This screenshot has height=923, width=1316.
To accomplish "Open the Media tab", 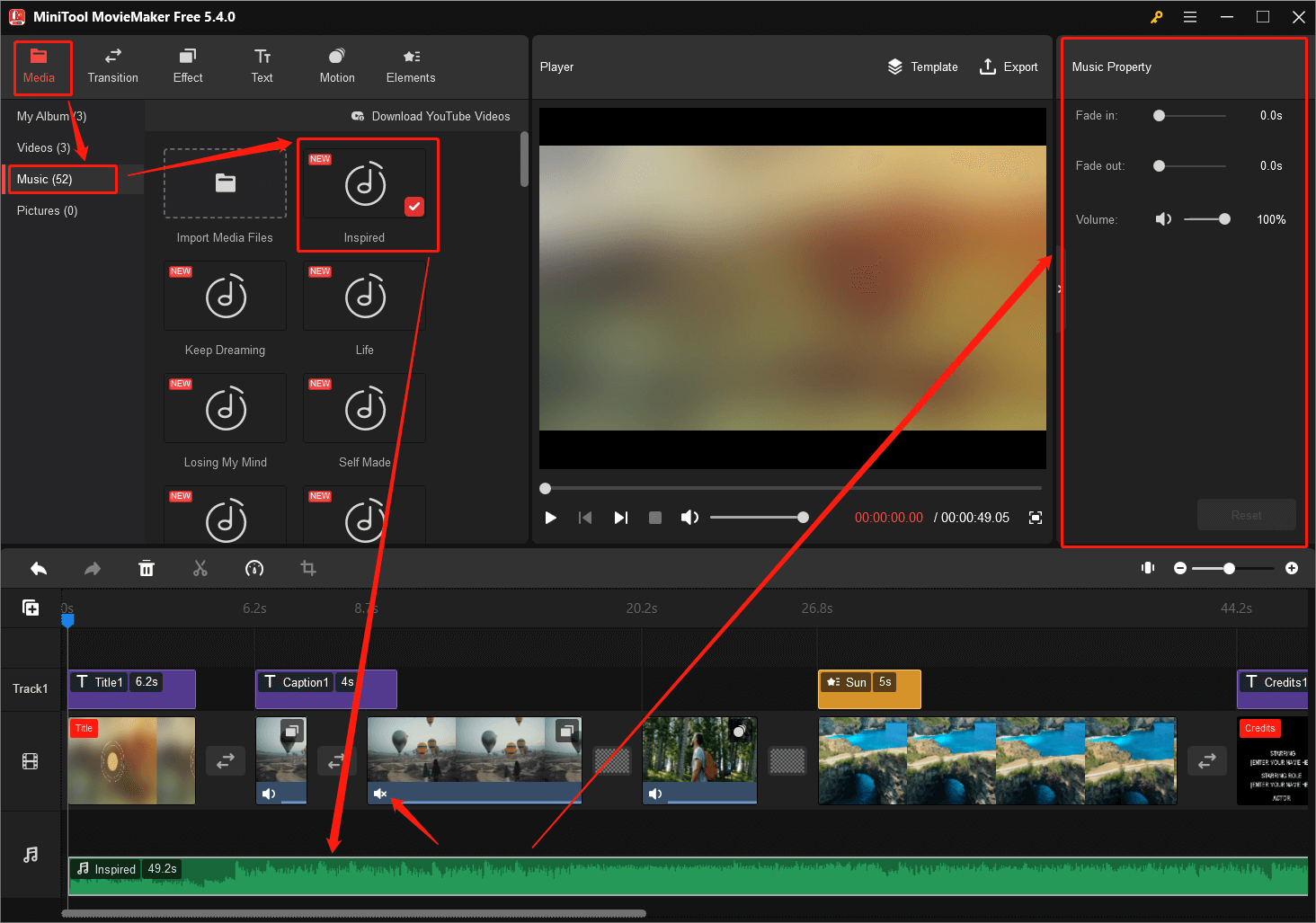I will point(39,67).
